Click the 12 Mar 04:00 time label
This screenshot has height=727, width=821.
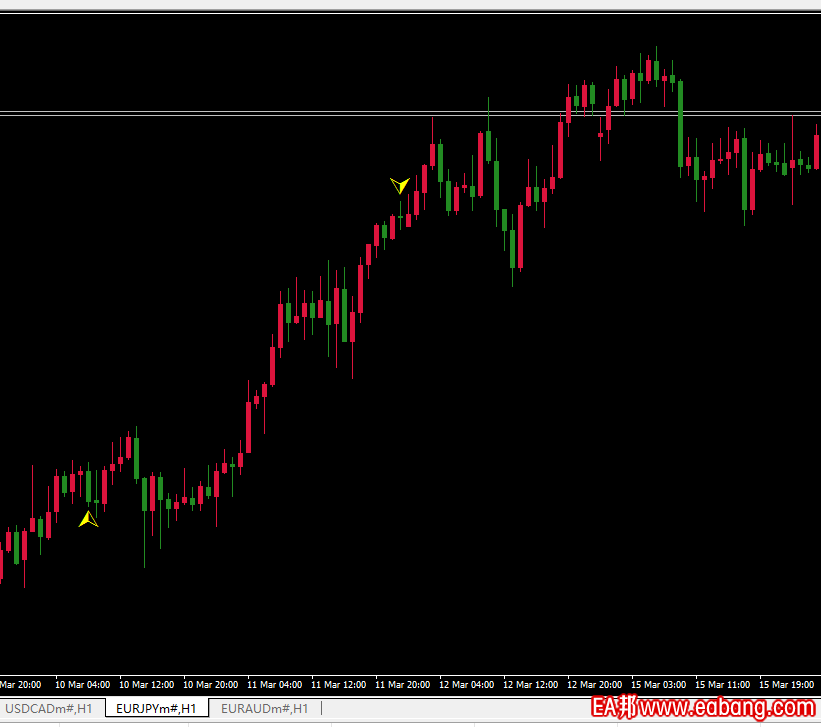pos(467,685)
